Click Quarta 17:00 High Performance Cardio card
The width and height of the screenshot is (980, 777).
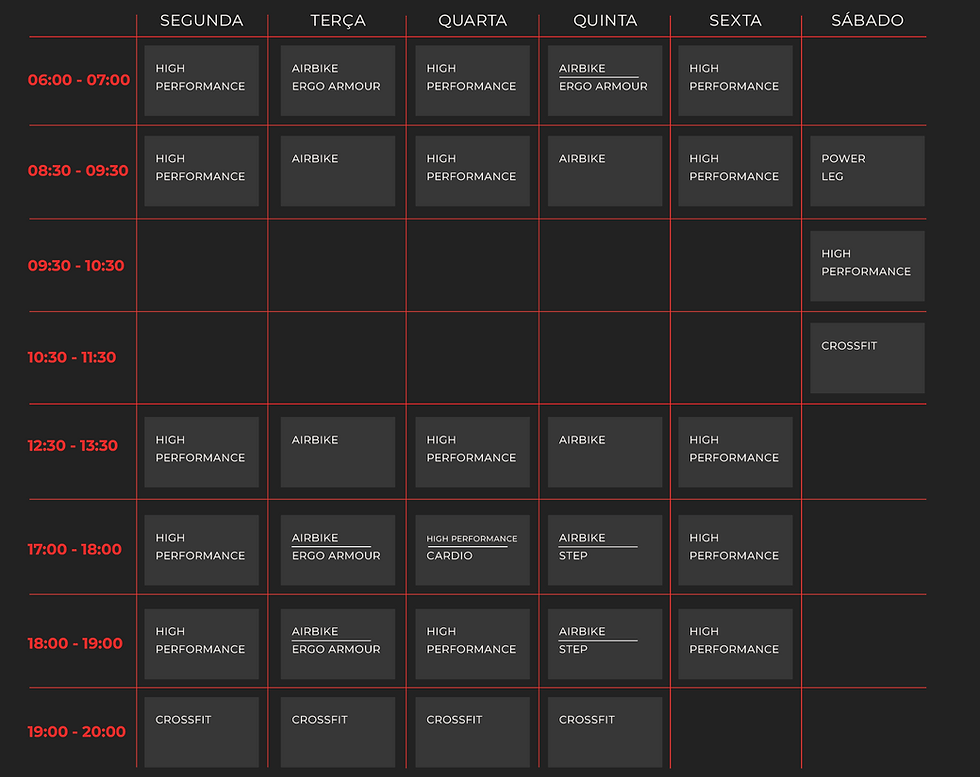point(472,550)
